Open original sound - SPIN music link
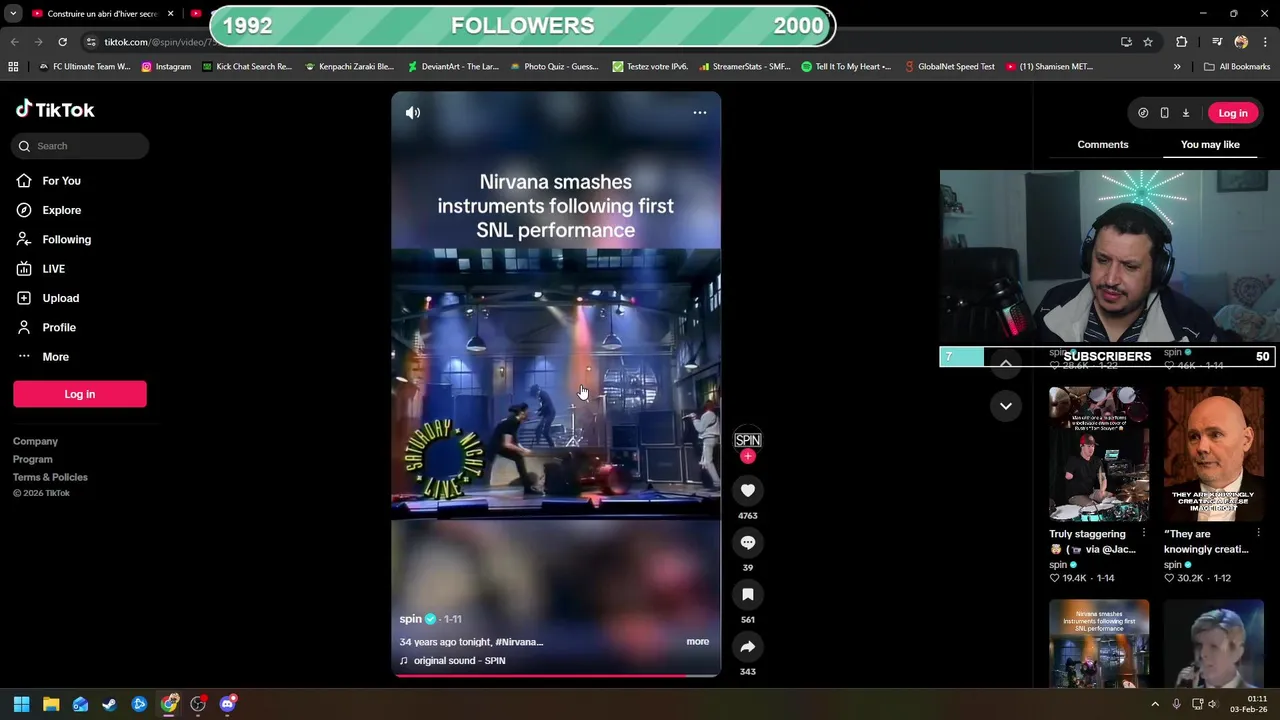Image resolution: width=1280 pixels, height=720 pixels. click(x=453, y=661)
